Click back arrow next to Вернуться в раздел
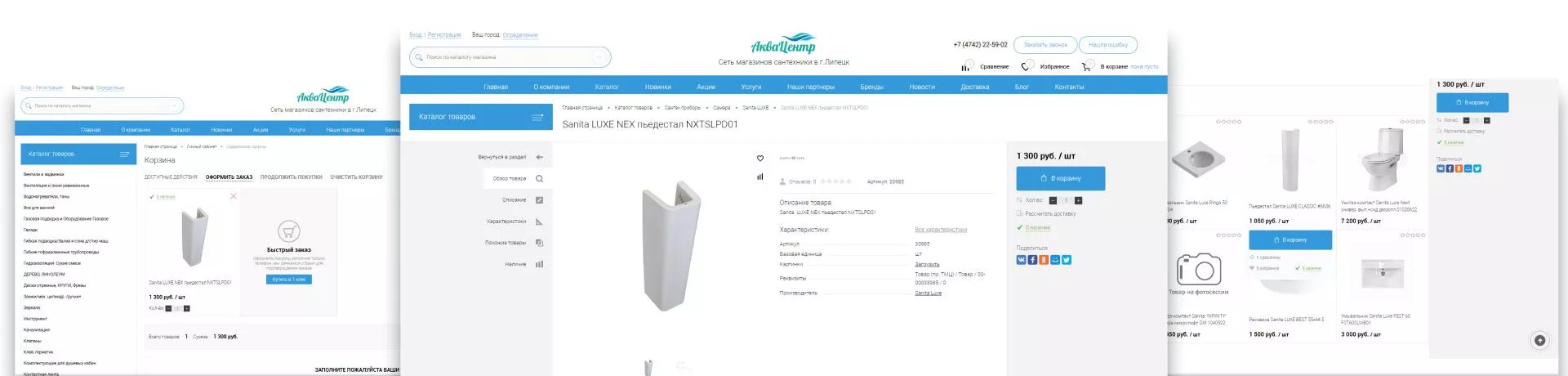1568x376 pixels. click(539, 157)
